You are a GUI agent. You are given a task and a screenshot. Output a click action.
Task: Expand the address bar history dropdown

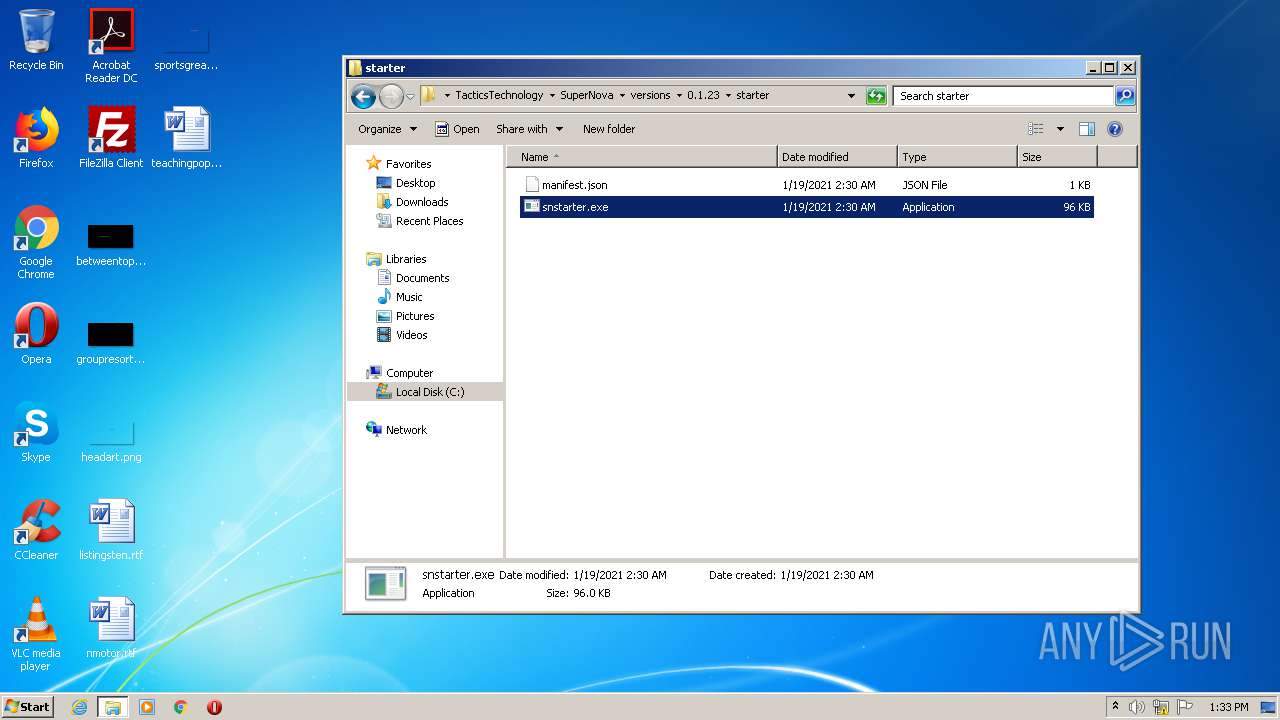[x=851, y=96]
